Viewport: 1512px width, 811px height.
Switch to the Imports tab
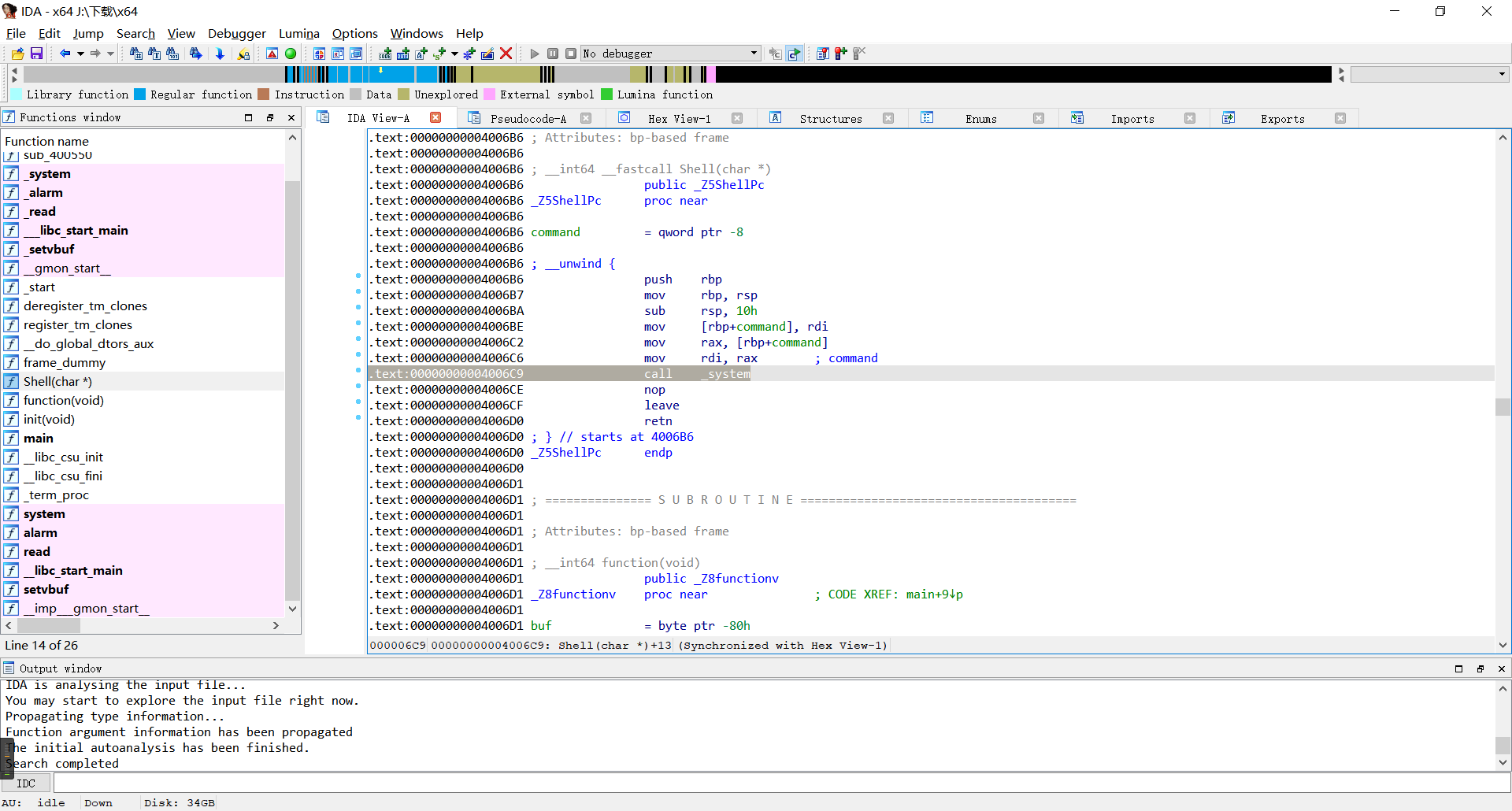[x=1132, y=119]
